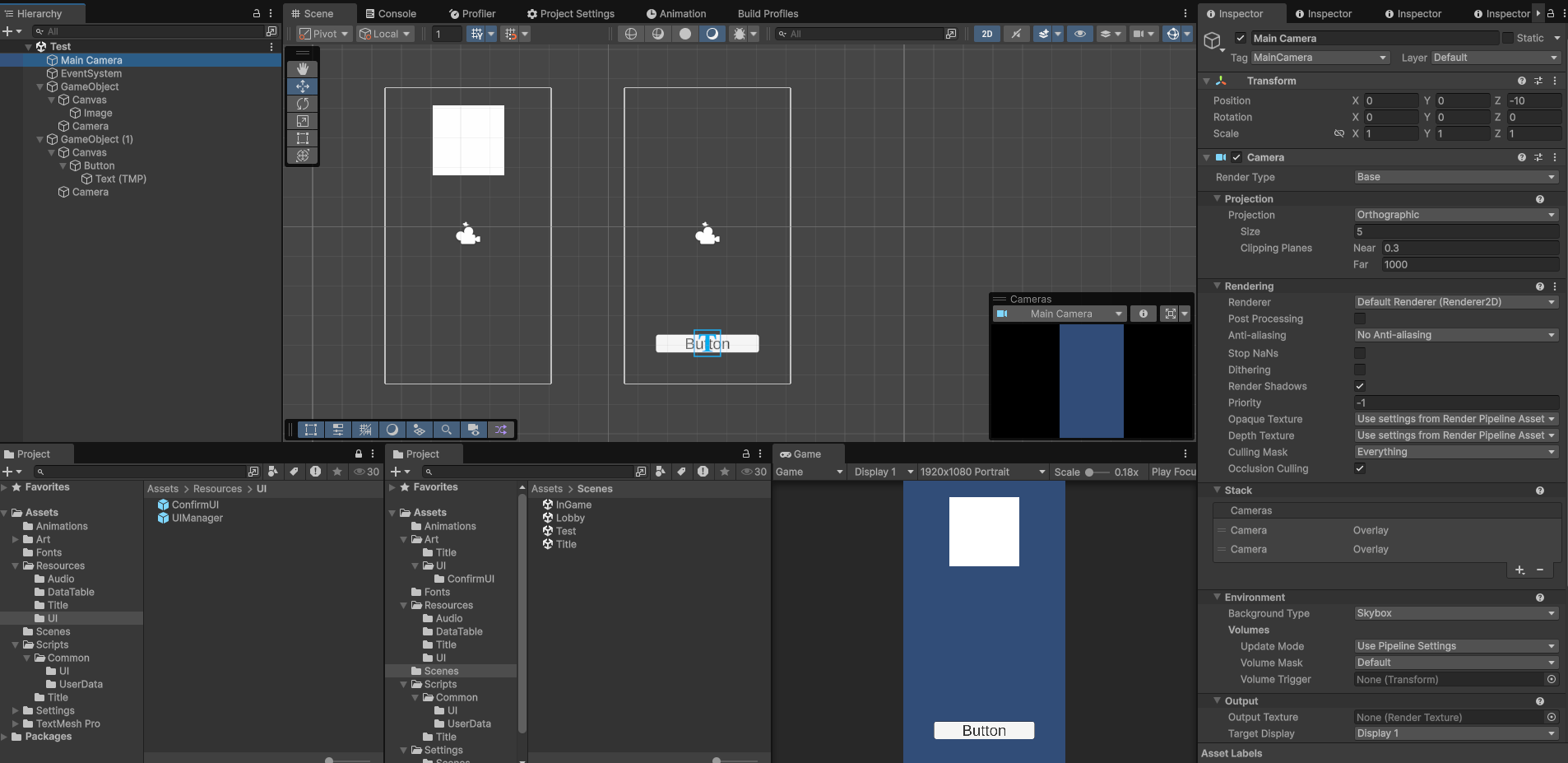Click wireframe draw mode sphere icon
1568x763 pixels.
tap(631, 34)
